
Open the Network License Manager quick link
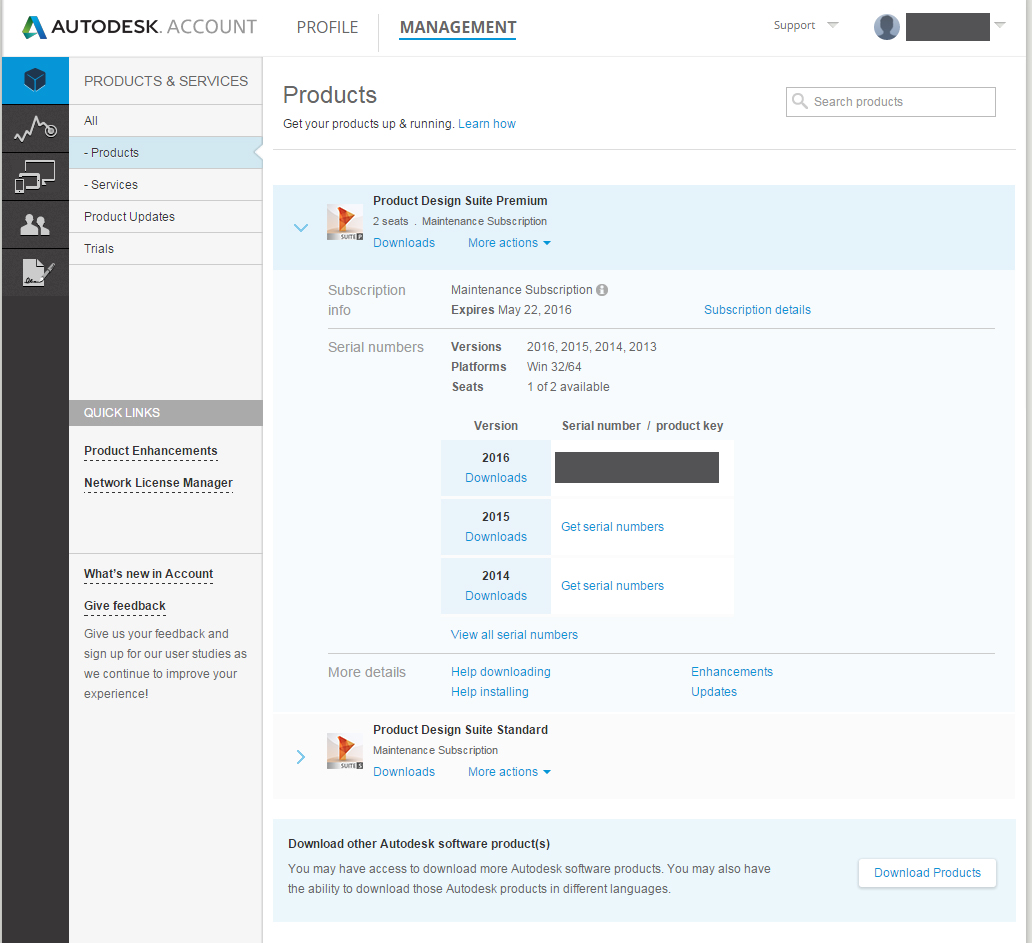coord(158,483)
